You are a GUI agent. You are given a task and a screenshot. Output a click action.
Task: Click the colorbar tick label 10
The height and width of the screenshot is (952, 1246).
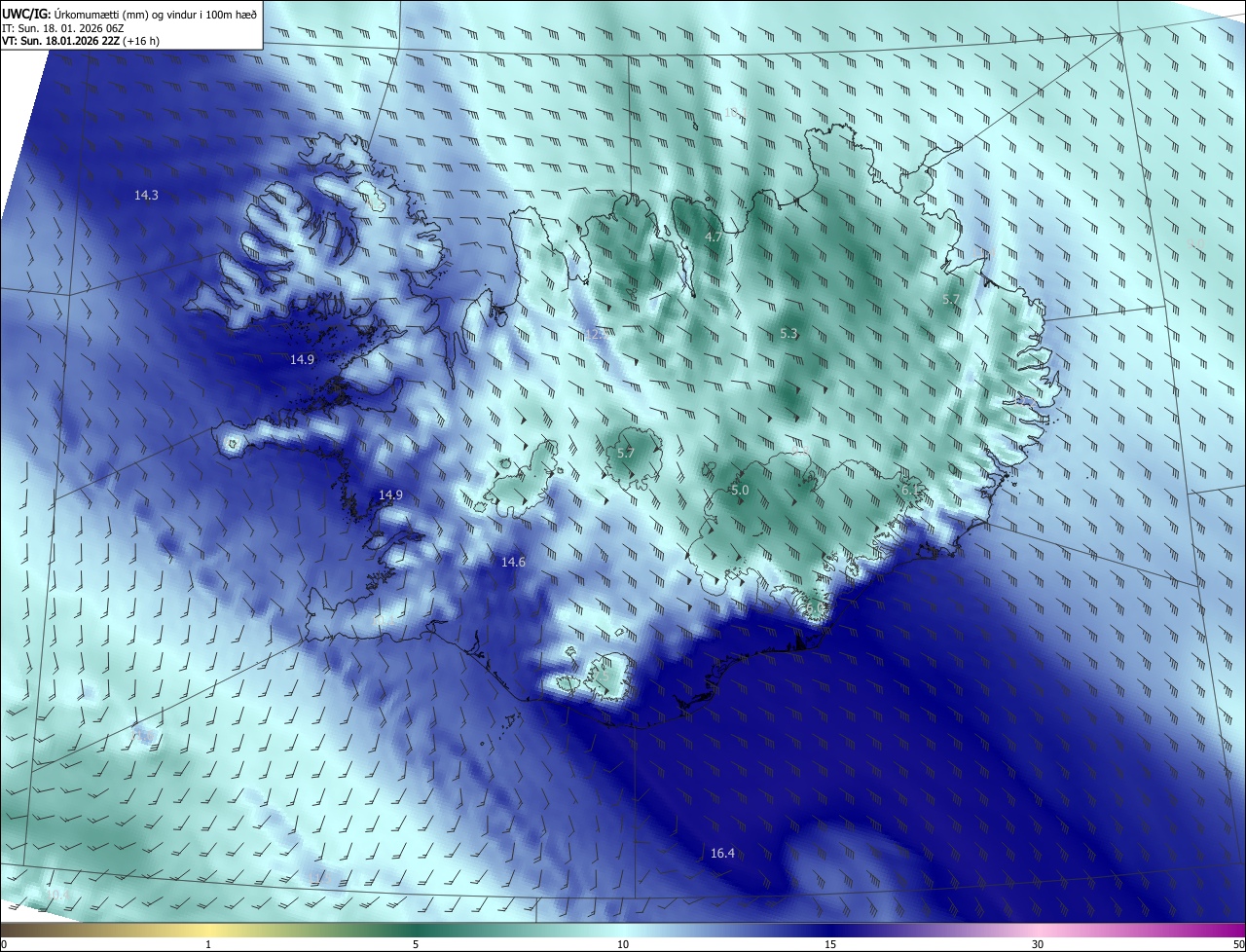pyautogui.click(x=623, y=944)
